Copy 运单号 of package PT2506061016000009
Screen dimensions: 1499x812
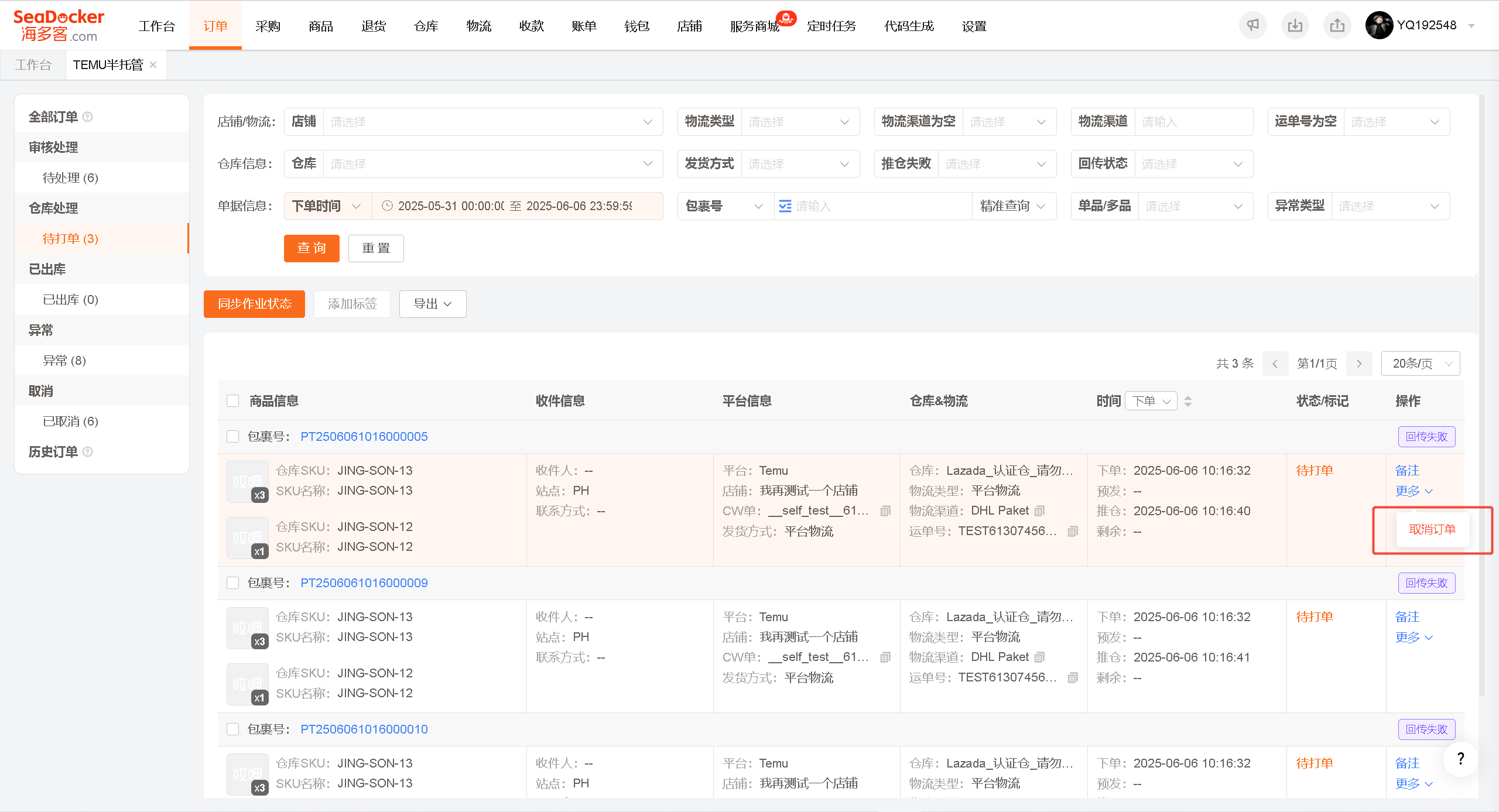[1073, 678]
